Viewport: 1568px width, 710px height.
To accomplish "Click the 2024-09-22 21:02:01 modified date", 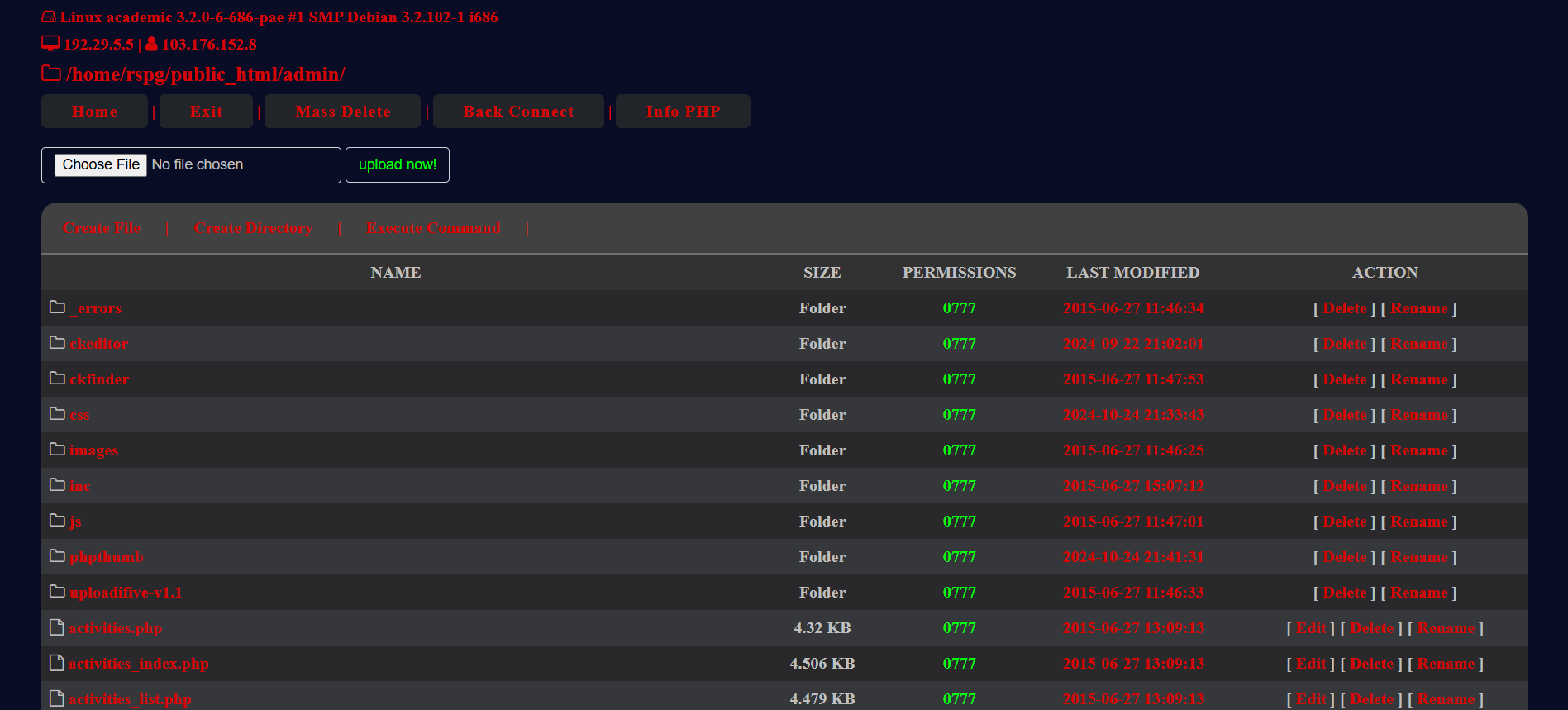I will (x=1133, y=344).
